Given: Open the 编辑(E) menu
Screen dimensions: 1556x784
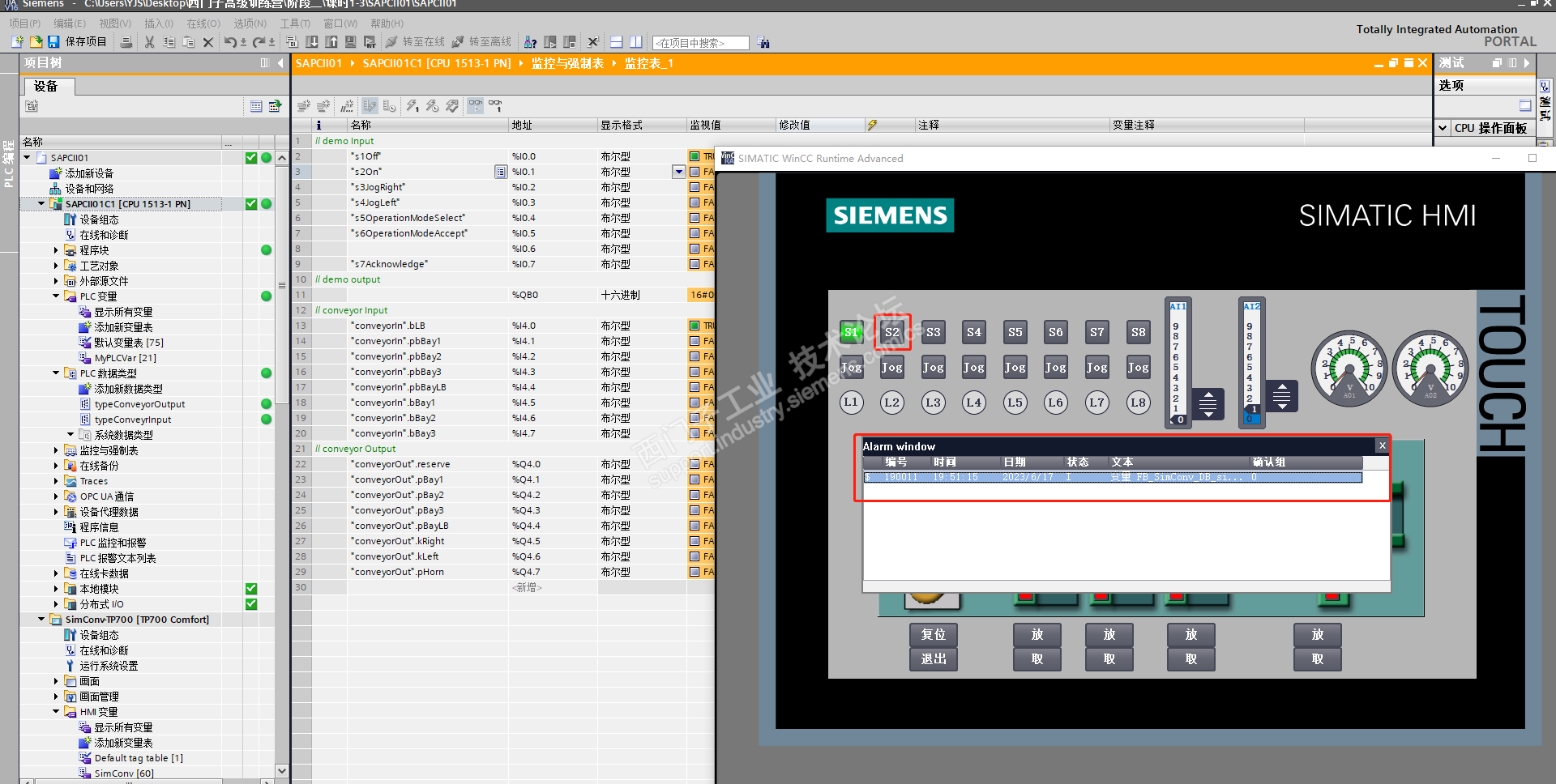Looking at the screenshot, I should (x=70, y=23).
